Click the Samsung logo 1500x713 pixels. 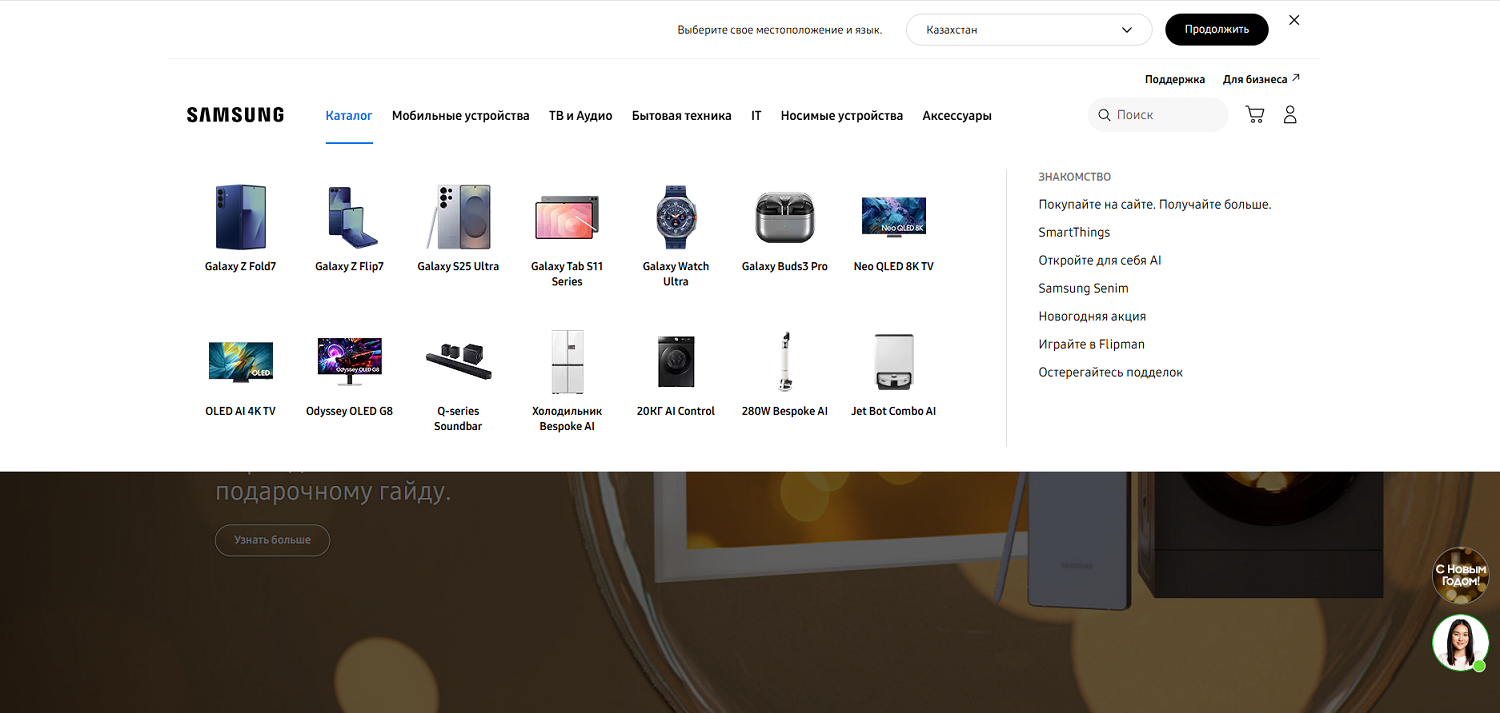[x=235, y=115]
